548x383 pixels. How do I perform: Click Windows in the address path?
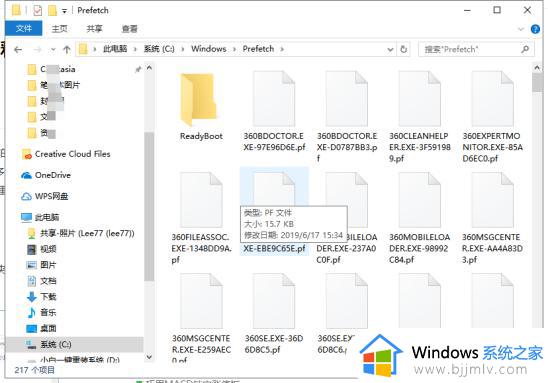coord(209,49)
